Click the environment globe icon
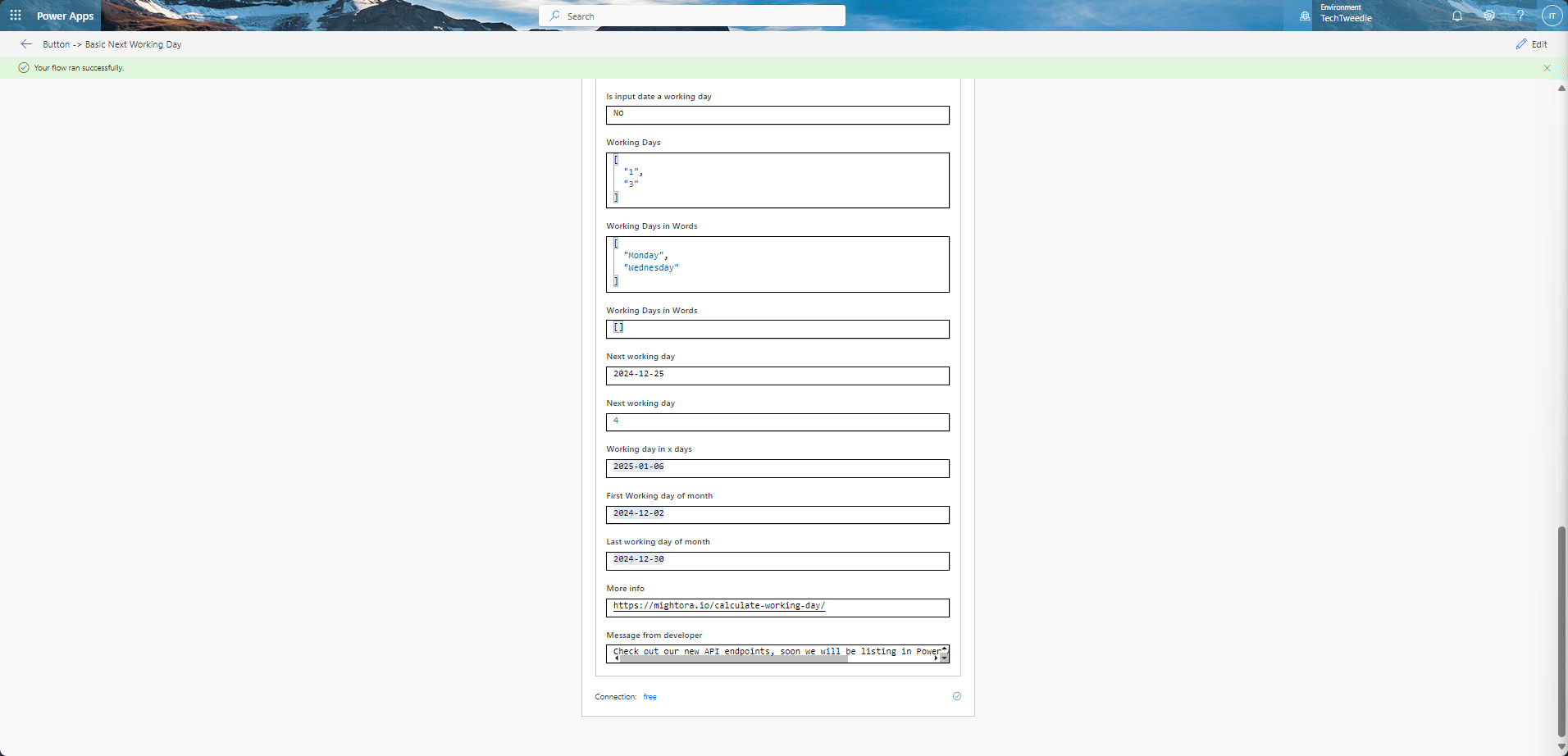1568x756 pixels. [1304, 16]
